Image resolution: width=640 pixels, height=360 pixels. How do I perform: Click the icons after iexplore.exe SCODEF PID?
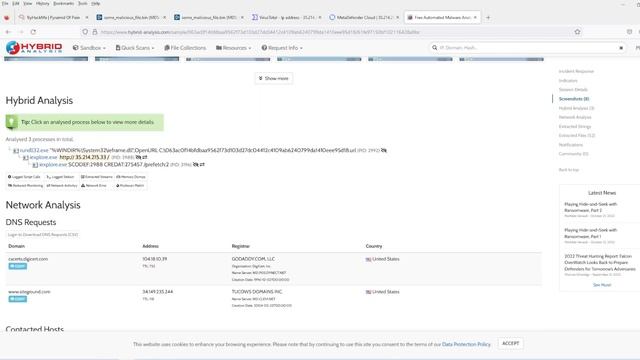click(x=199, y=164)
